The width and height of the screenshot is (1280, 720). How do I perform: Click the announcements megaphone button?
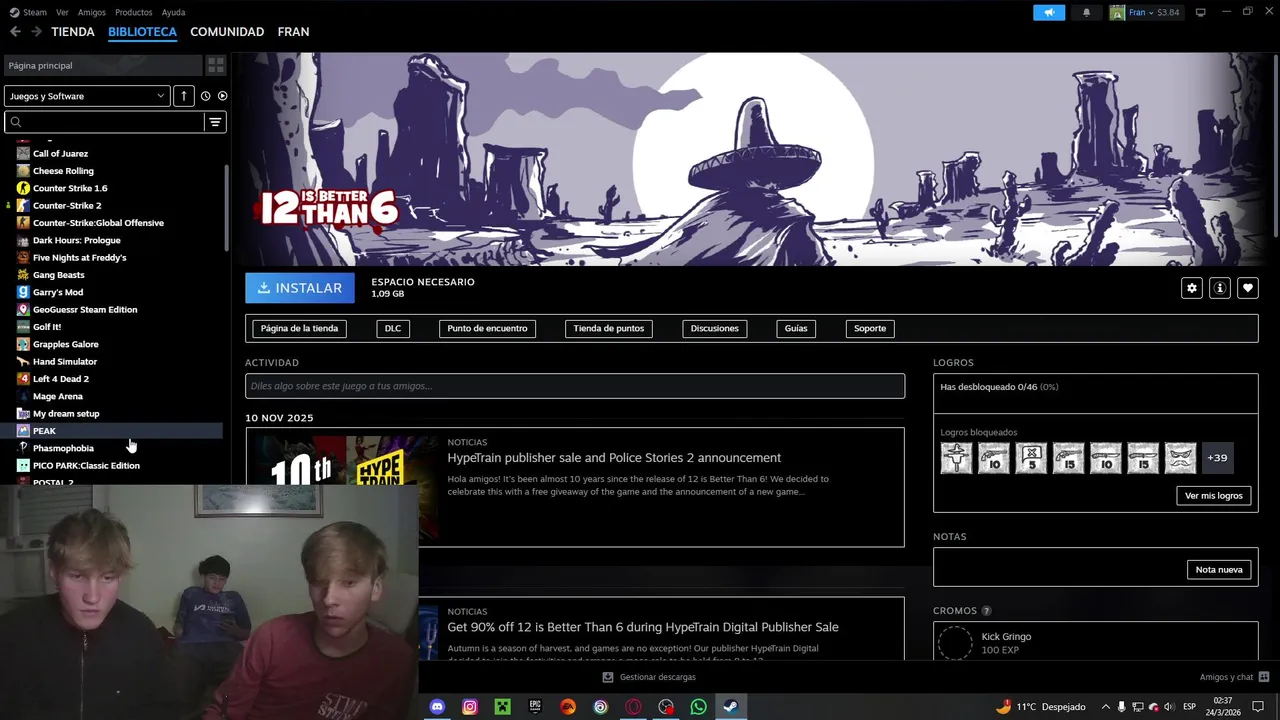(x=1049, y=13)
